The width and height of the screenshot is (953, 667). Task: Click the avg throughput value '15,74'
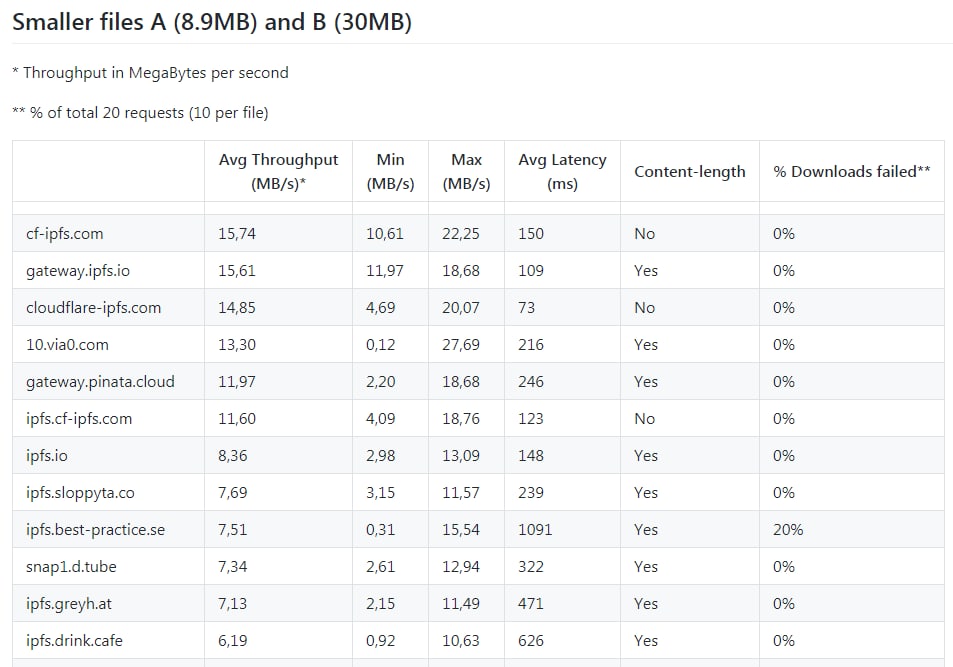pos(237,234)
